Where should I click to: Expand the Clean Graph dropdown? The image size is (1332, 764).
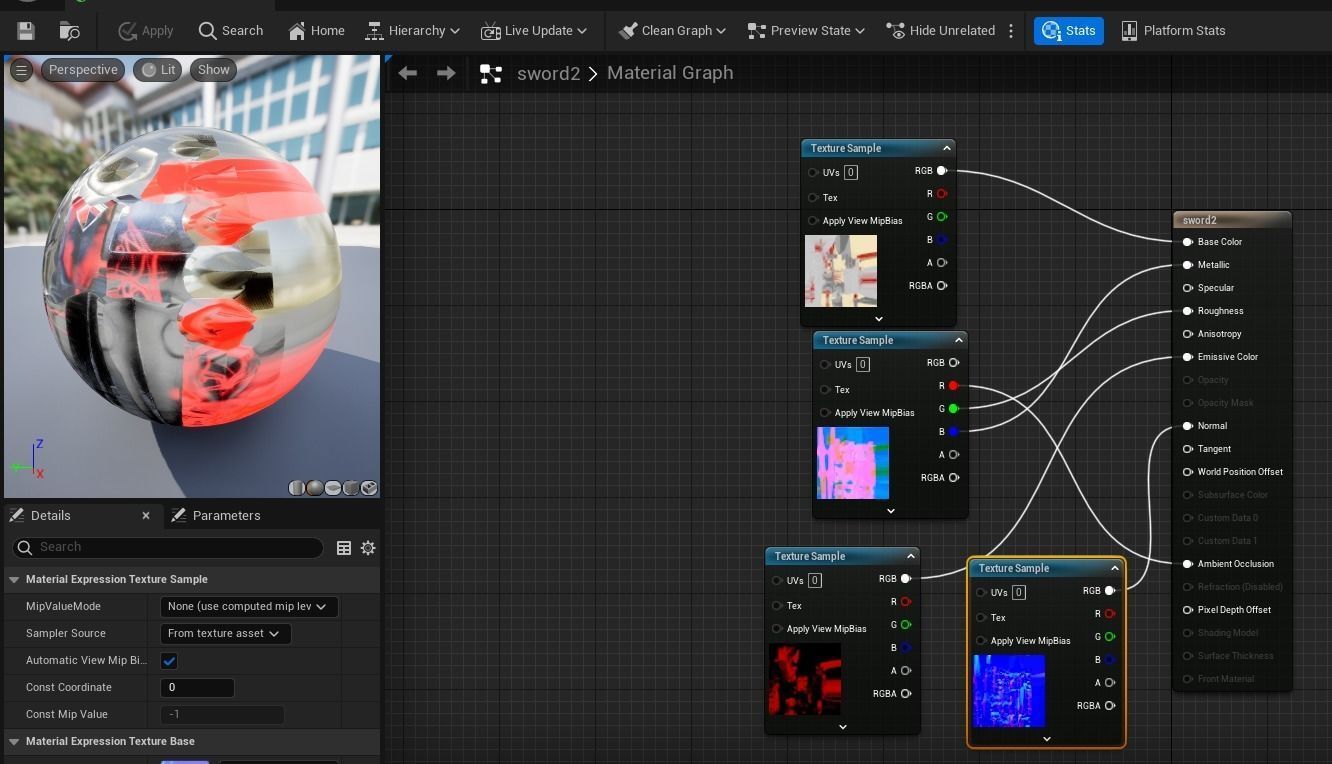(x=672, y=31)
